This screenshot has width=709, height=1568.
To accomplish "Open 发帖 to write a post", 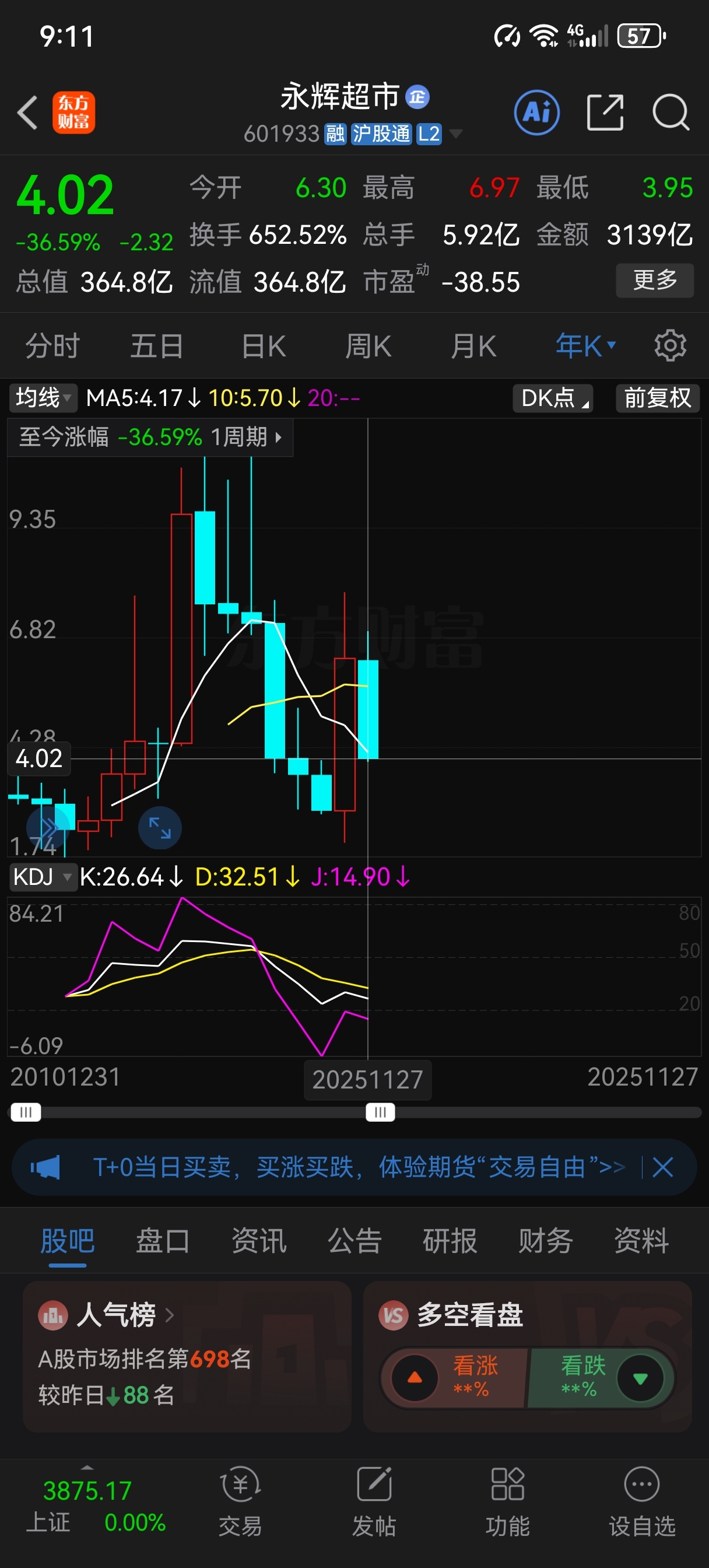I will click(374, 1500).
